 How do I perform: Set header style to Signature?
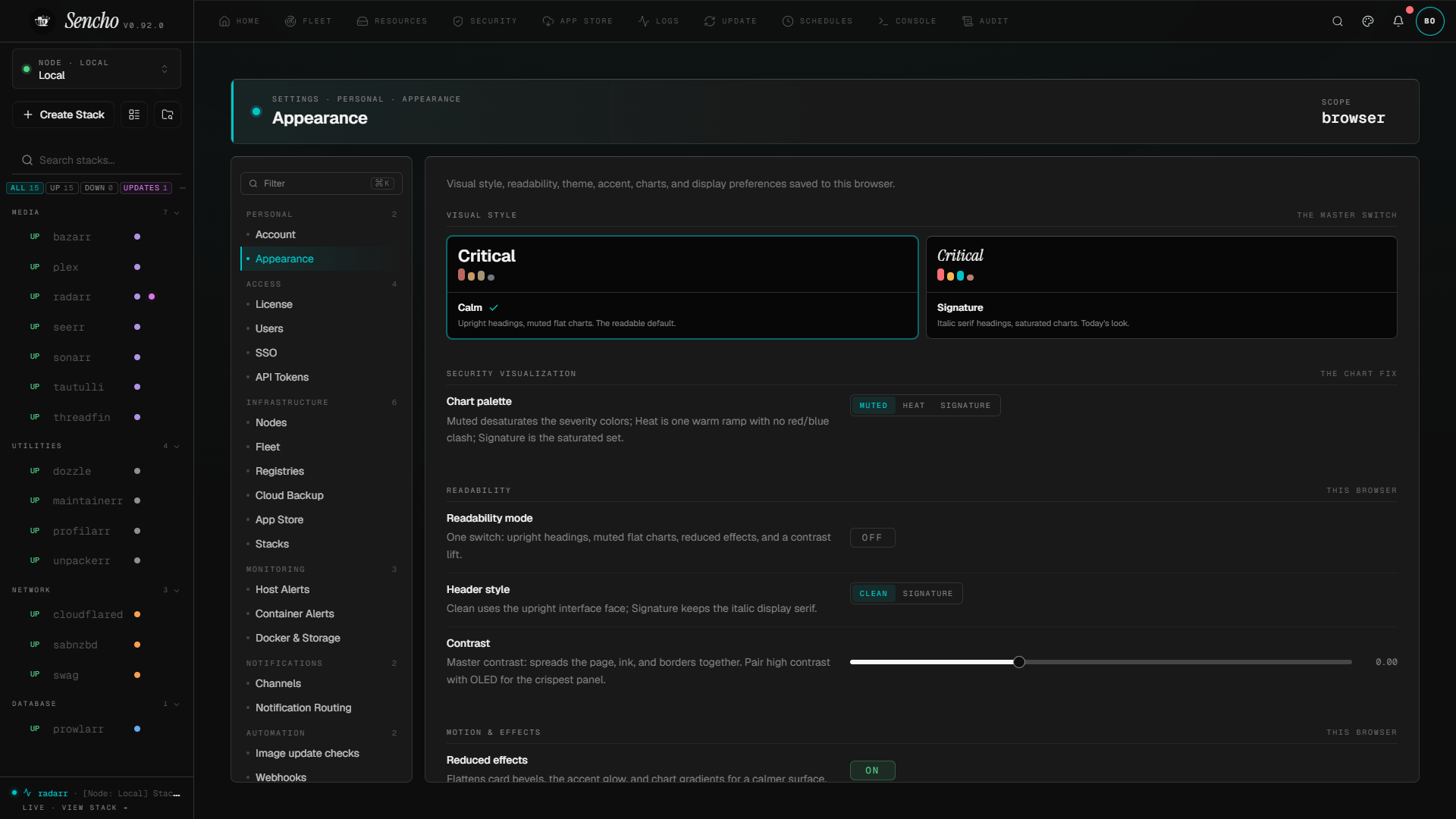pyautogui.click(x=927, y=594)
